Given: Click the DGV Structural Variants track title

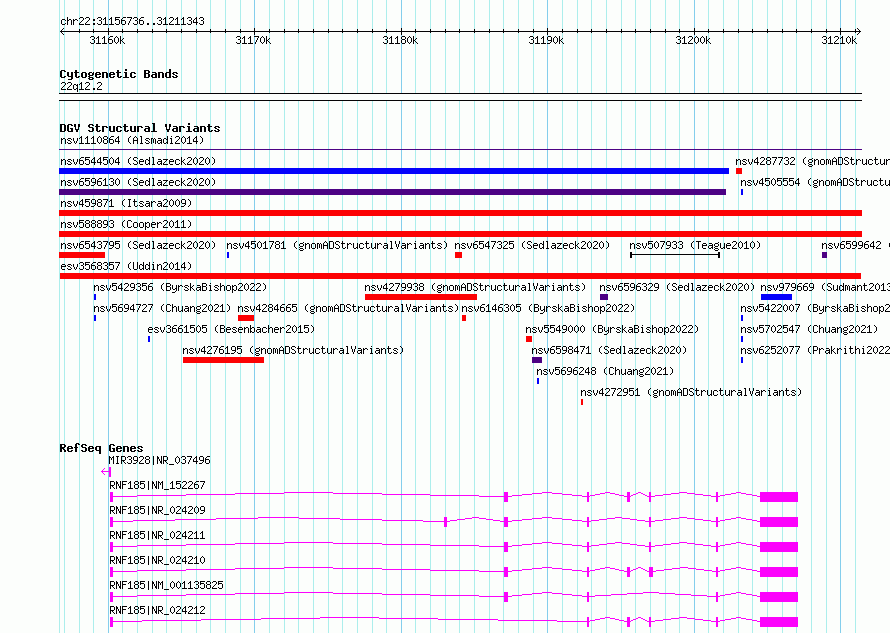Looking at the screenshot, I should [x=140, y=128].
